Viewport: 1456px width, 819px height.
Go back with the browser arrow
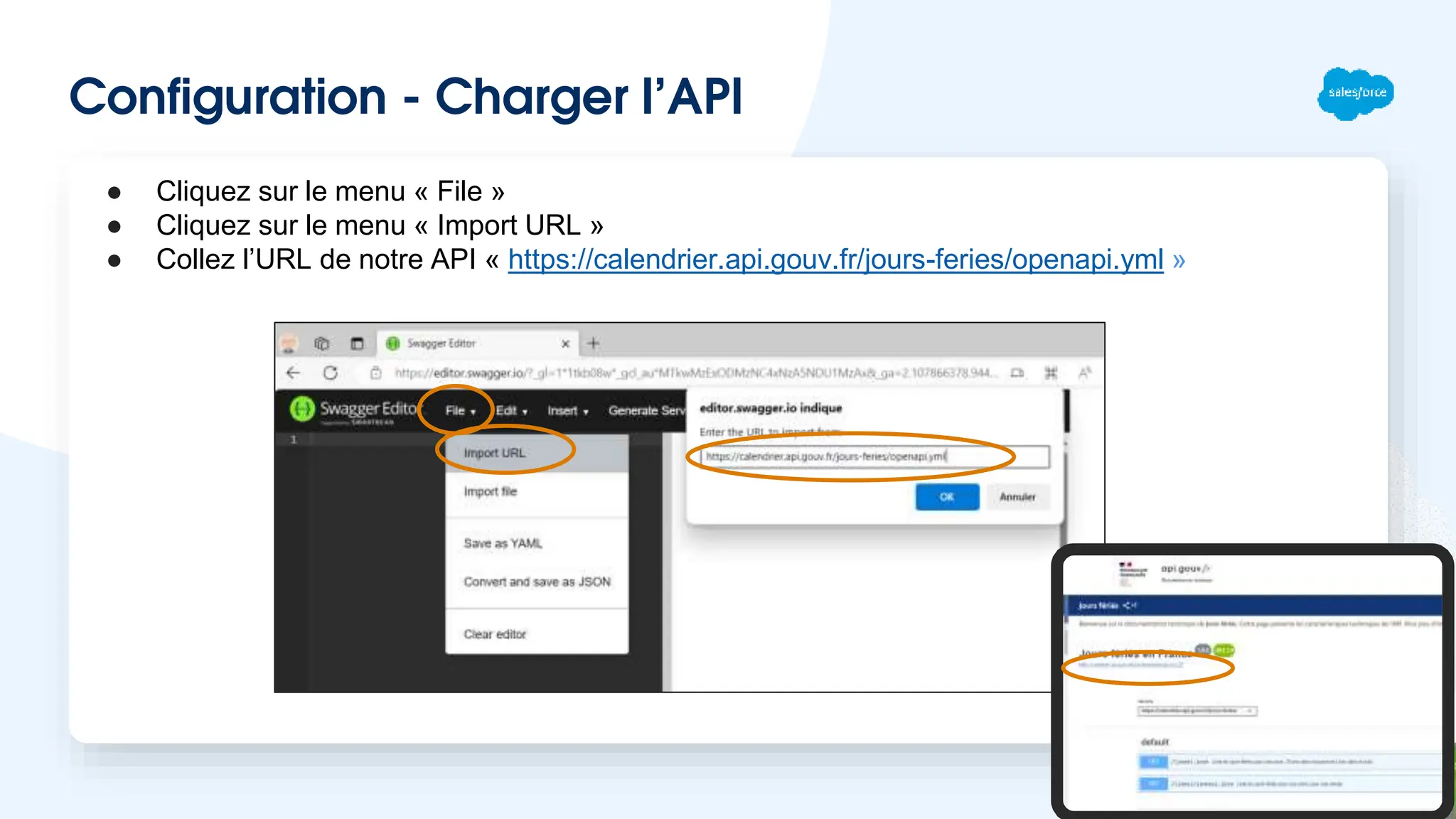293,373
